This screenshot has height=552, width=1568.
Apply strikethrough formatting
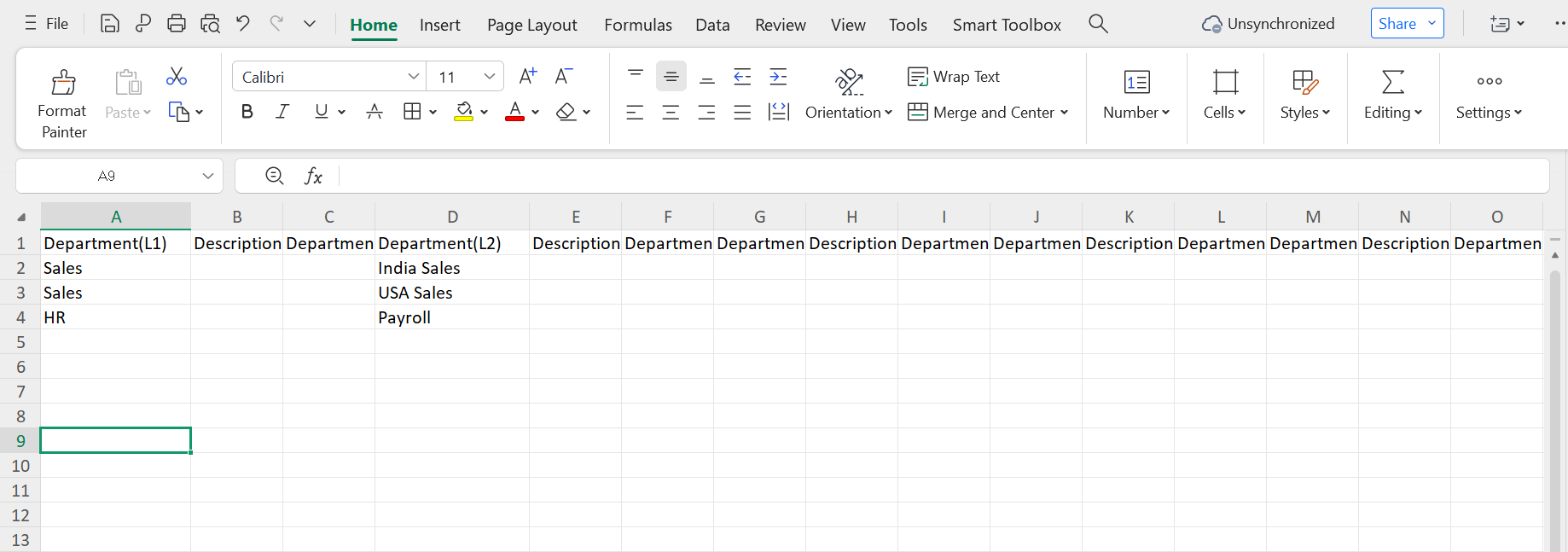(x=374, y=111)
